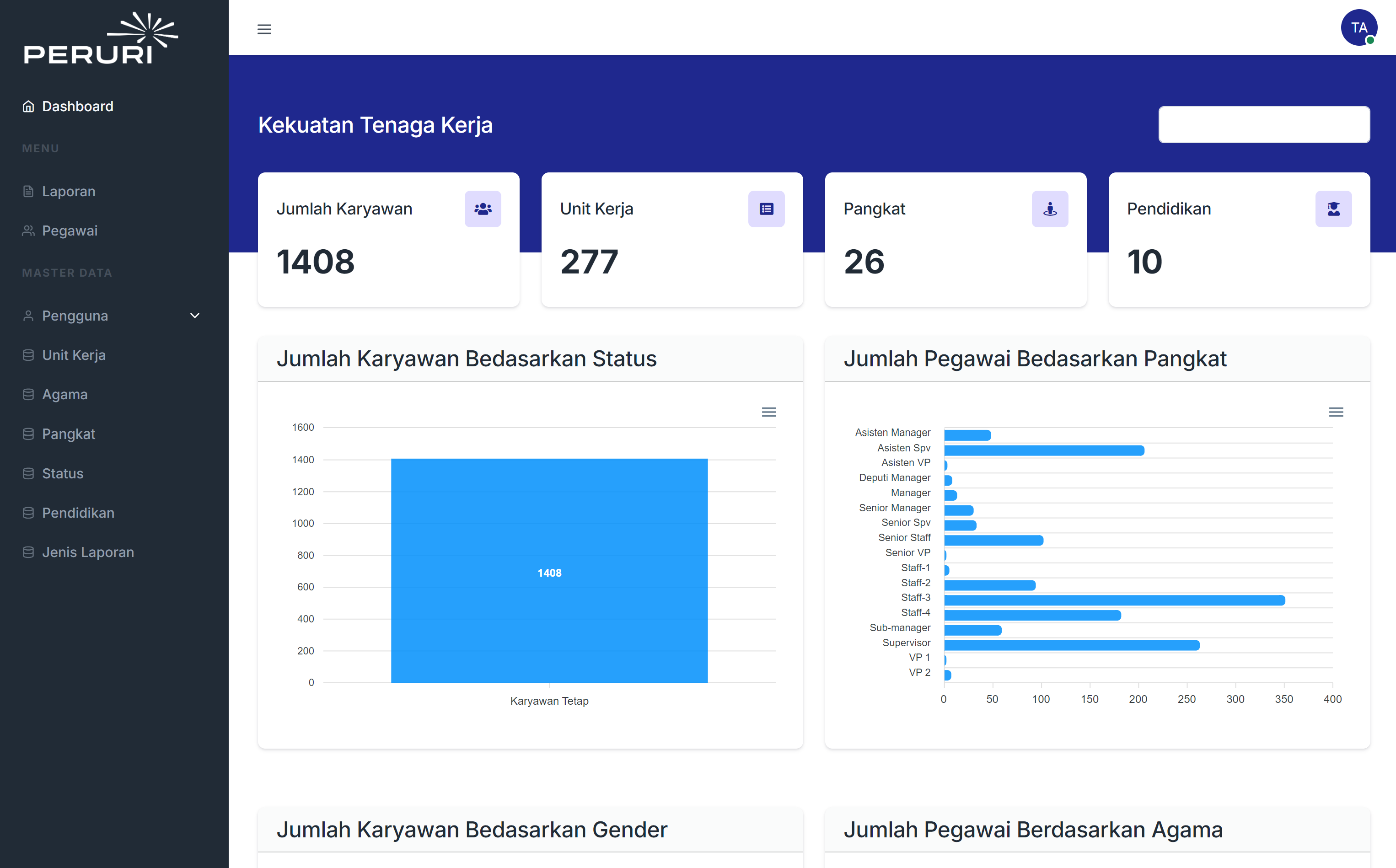Click the Jumlah Karyawan Bedasarkan Status title
Viewport: 1396px width, 868px height.
pyautogui.click(x=466, y=359)
